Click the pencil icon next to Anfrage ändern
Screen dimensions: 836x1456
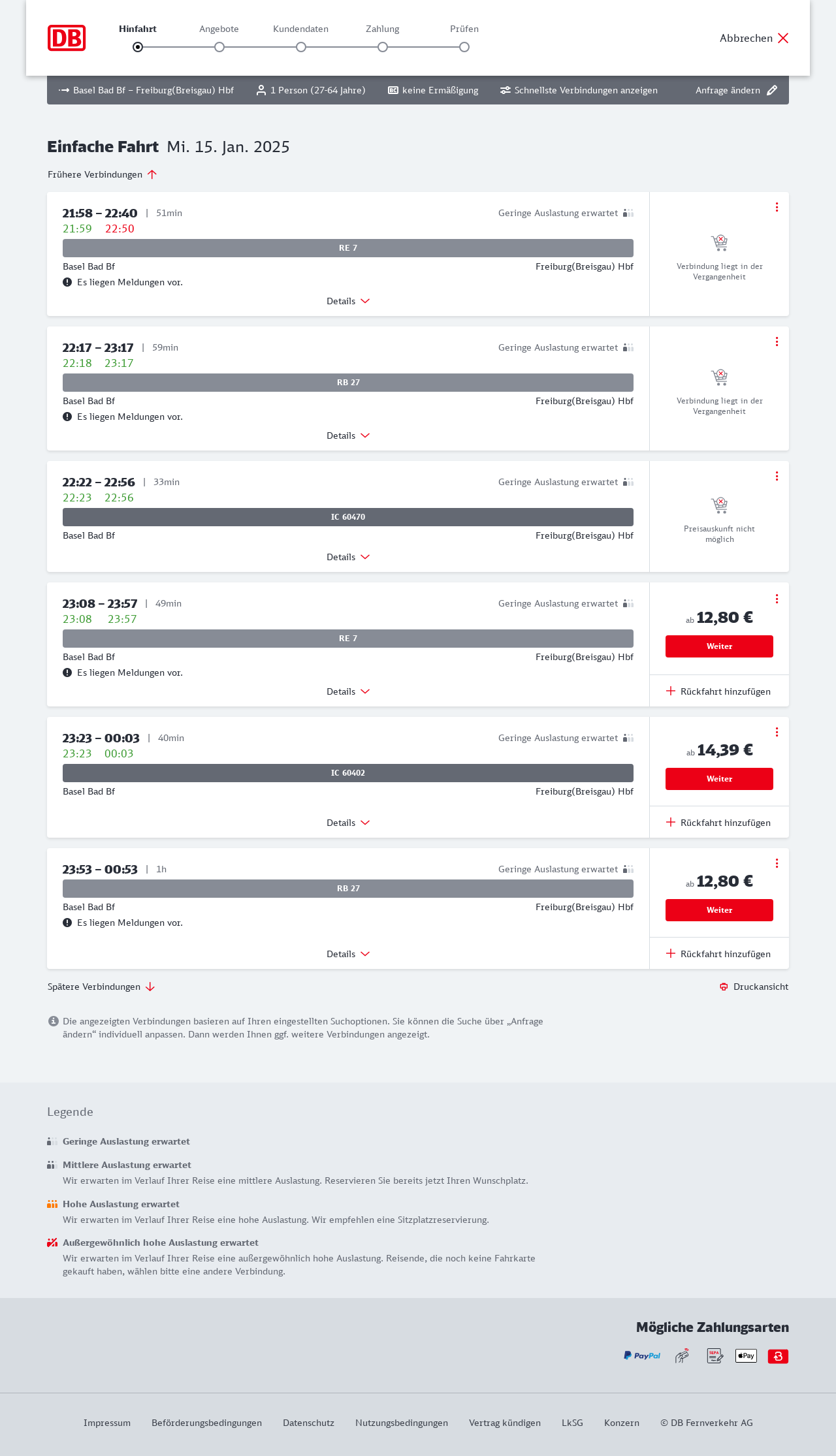[772, 90]
